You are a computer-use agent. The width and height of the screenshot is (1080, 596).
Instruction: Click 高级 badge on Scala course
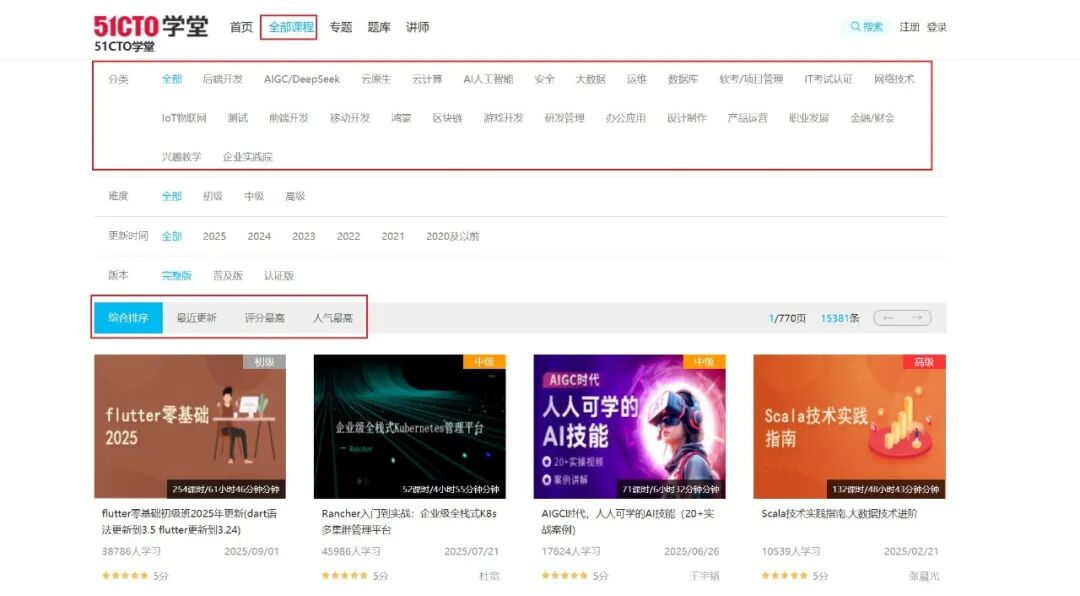pos(923,362)
